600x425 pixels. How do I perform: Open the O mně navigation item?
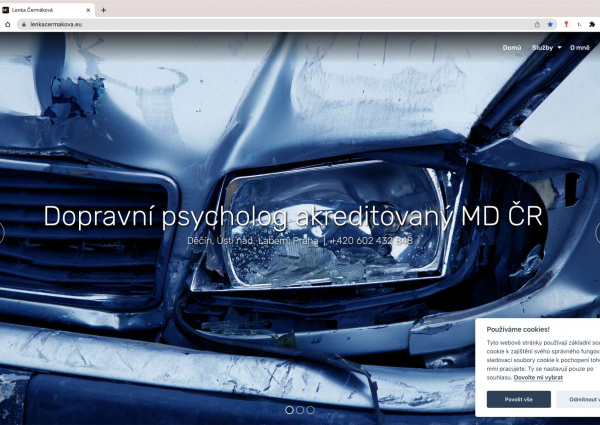(x=580, y=47)
